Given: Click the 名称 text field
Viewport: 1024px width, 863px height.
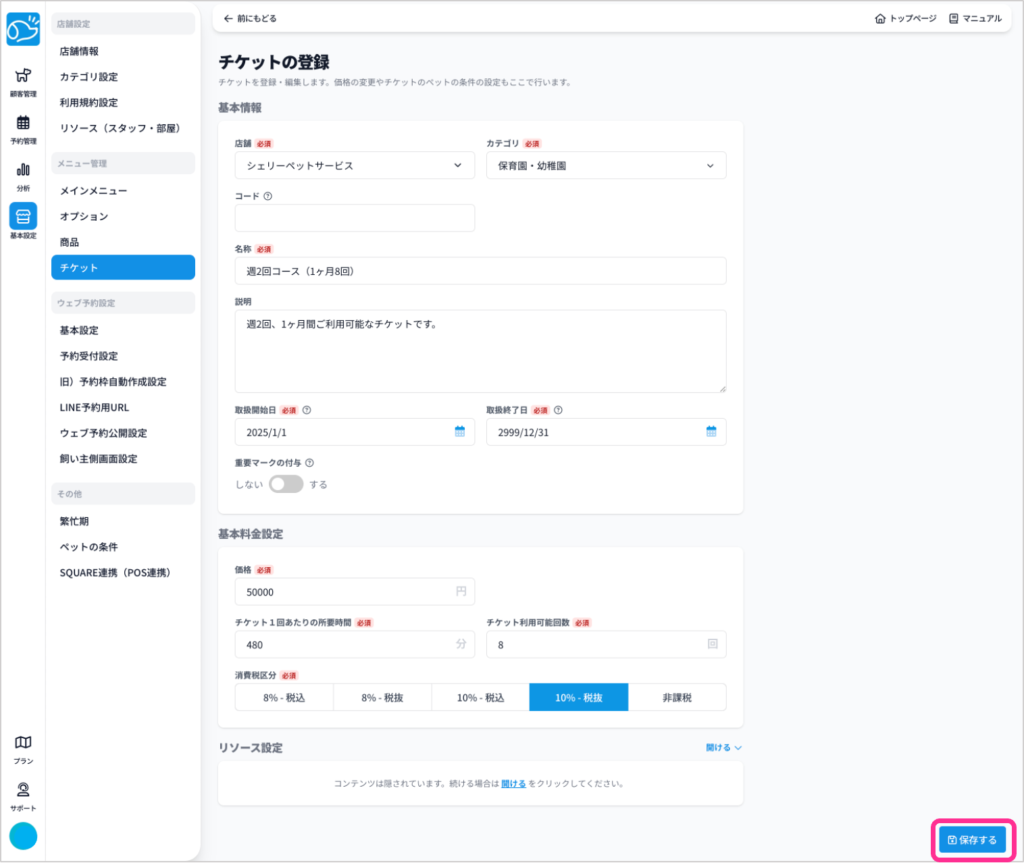Looking at the screenshot, I should 480,271.
